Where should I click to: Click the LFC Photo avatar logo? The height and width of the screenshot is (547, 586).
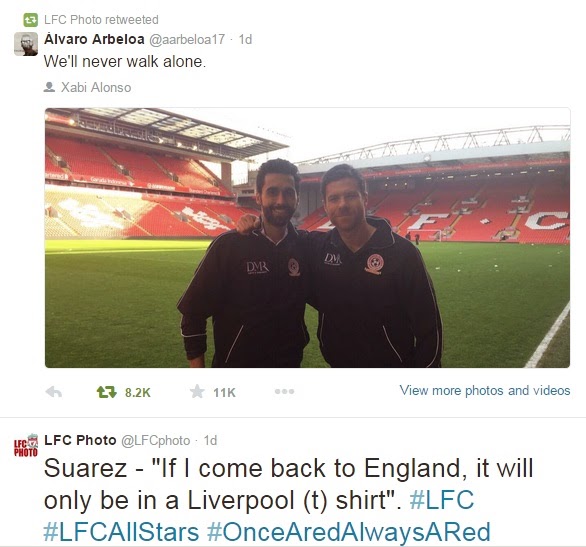tap(26, 445)
